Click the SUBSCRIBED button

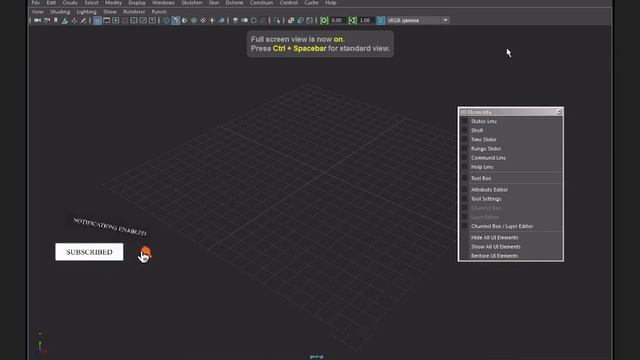89,252
